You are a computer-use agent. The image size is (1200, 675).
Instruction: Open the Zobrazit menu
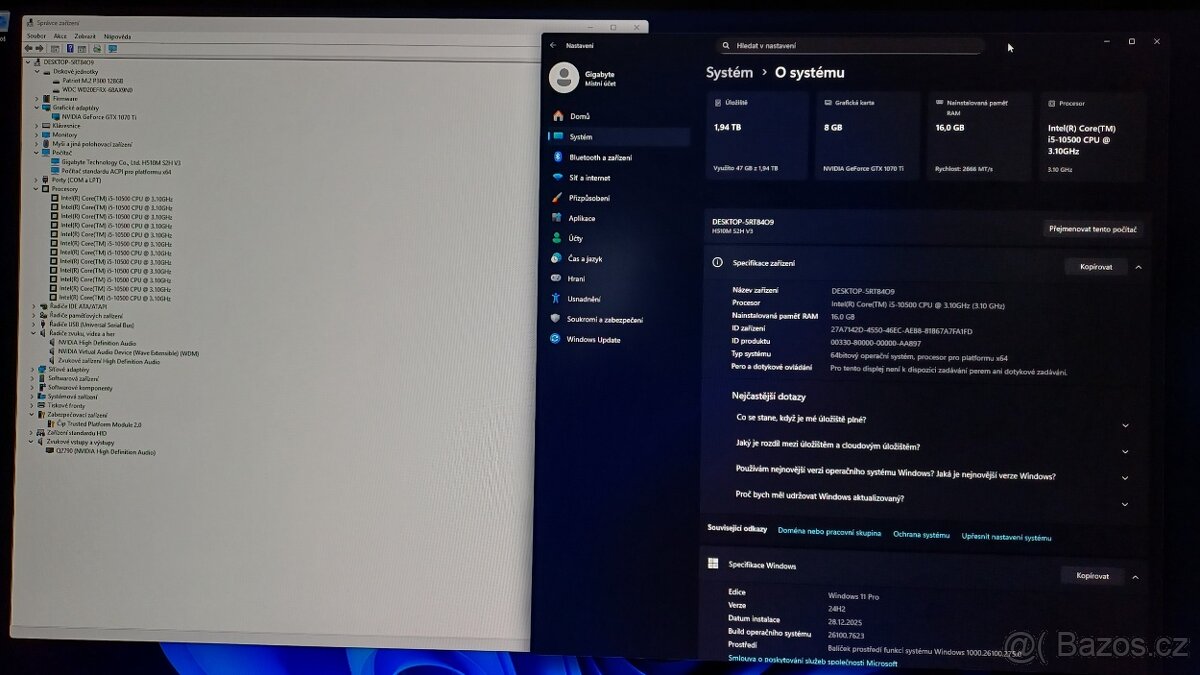coord(85,36)
